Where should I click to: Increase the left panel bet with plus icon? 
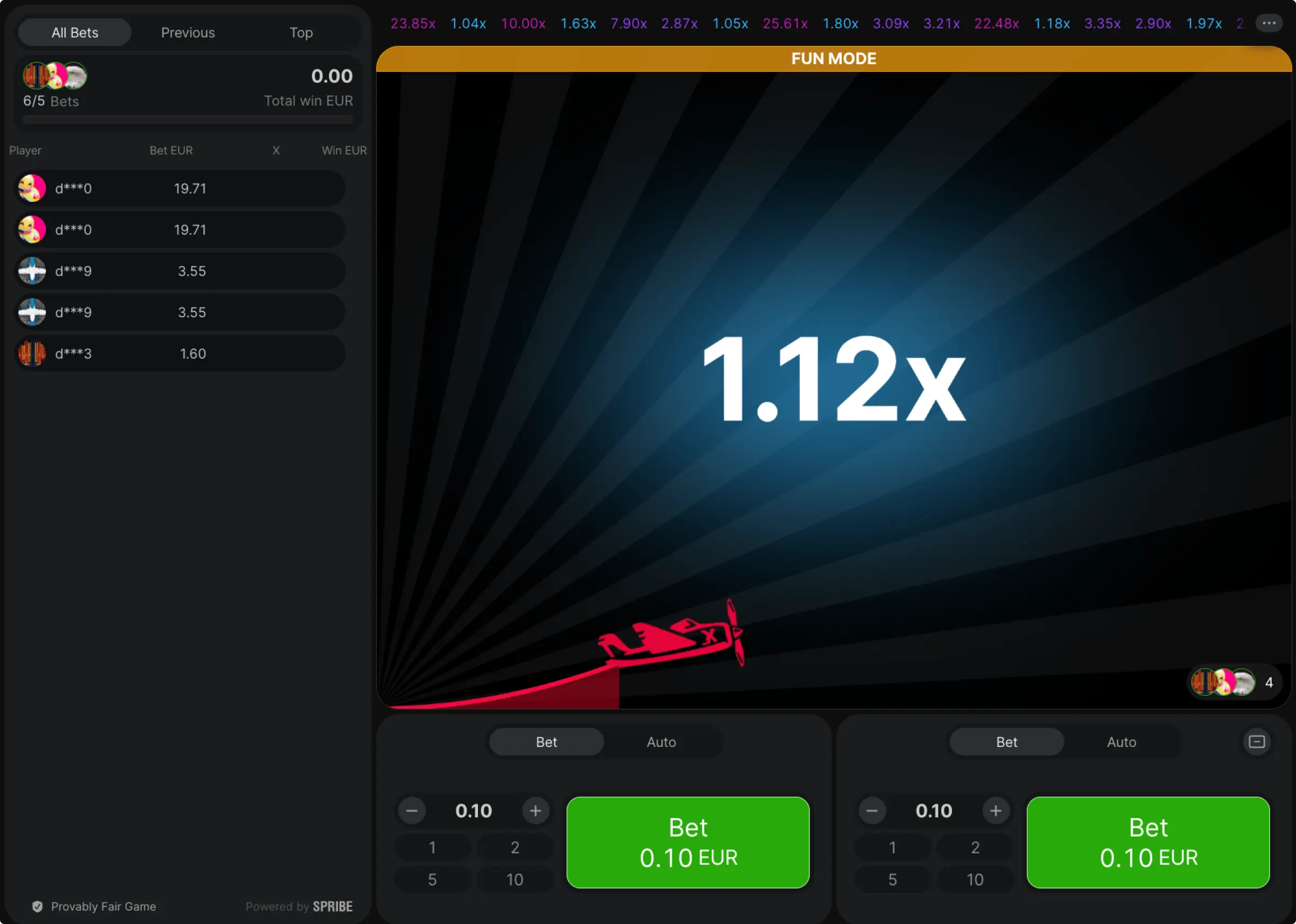point(536,810)
